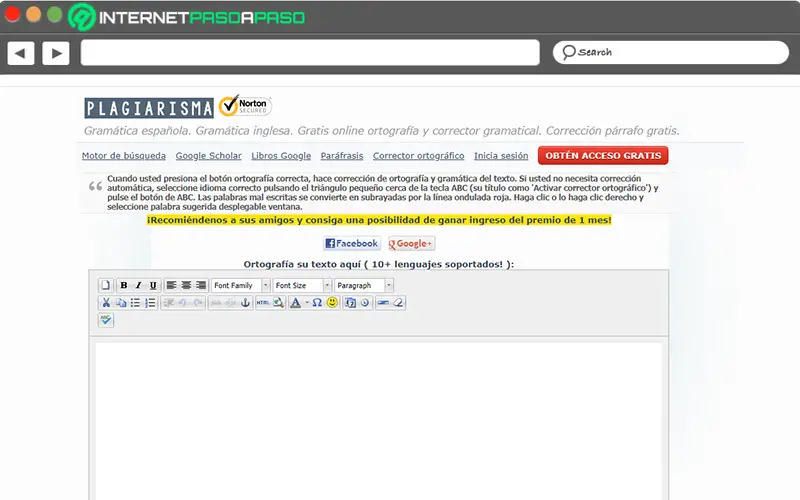This screenshot has width=800, height=500.
Task: Align text right
Action: pyautogui.click(x=201, y=285)
